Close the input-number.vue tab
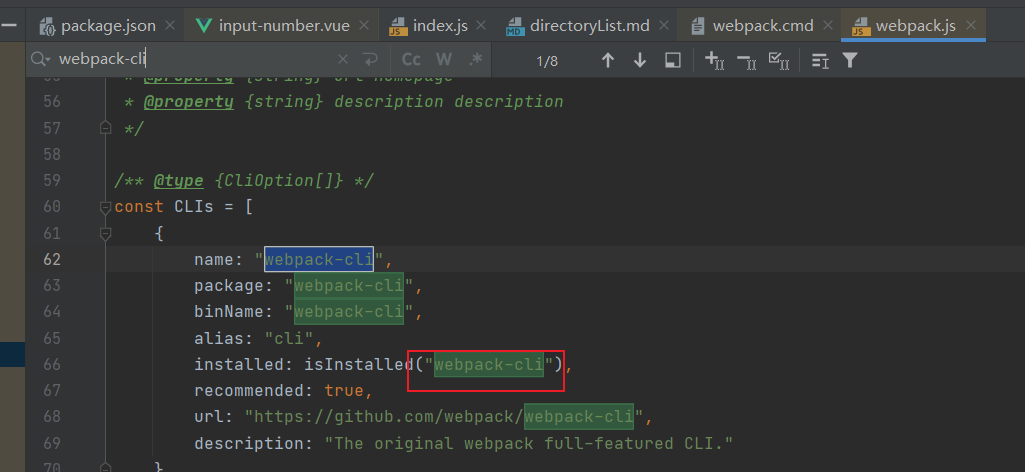 tap(364, 26)
